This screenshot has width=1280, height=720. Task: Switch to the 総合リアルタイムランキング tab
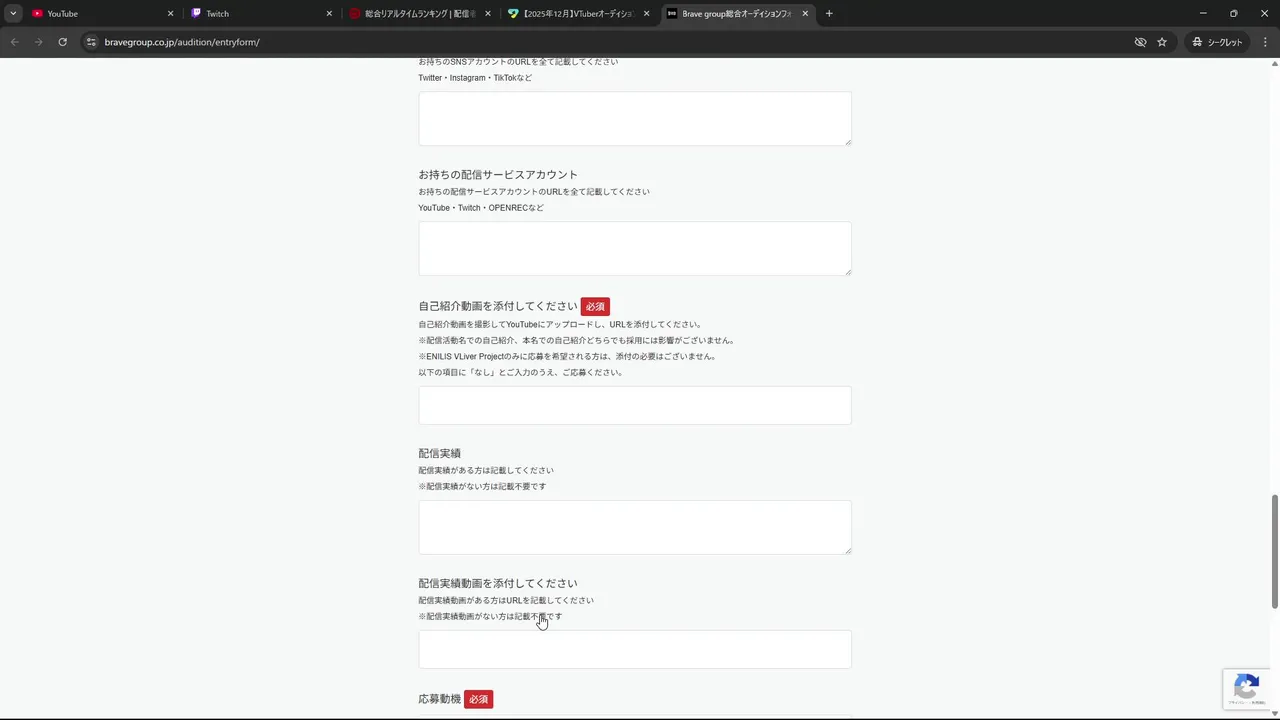tap(420, 14)
